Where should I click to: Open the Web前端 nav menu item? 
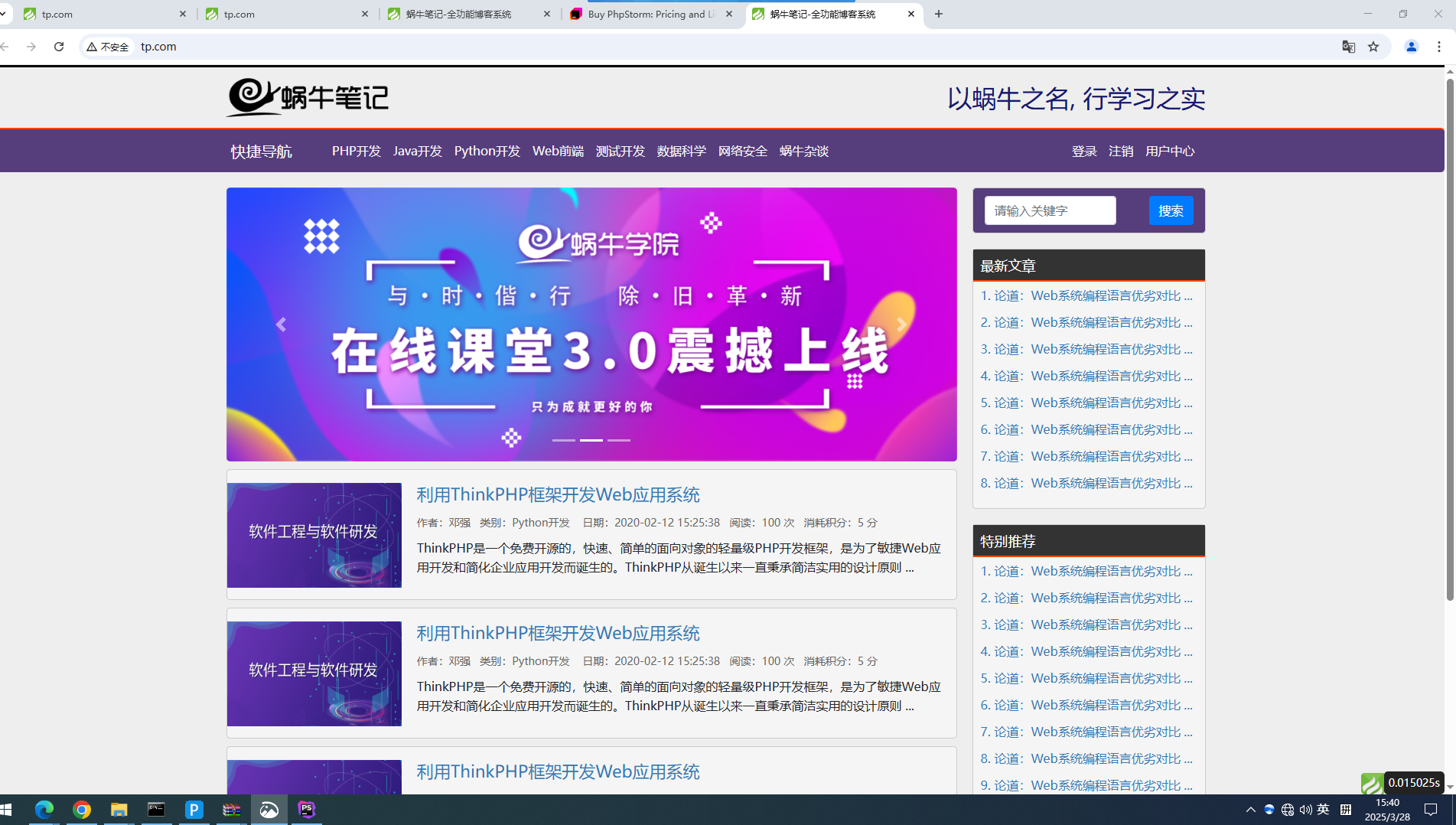(558, 151)
